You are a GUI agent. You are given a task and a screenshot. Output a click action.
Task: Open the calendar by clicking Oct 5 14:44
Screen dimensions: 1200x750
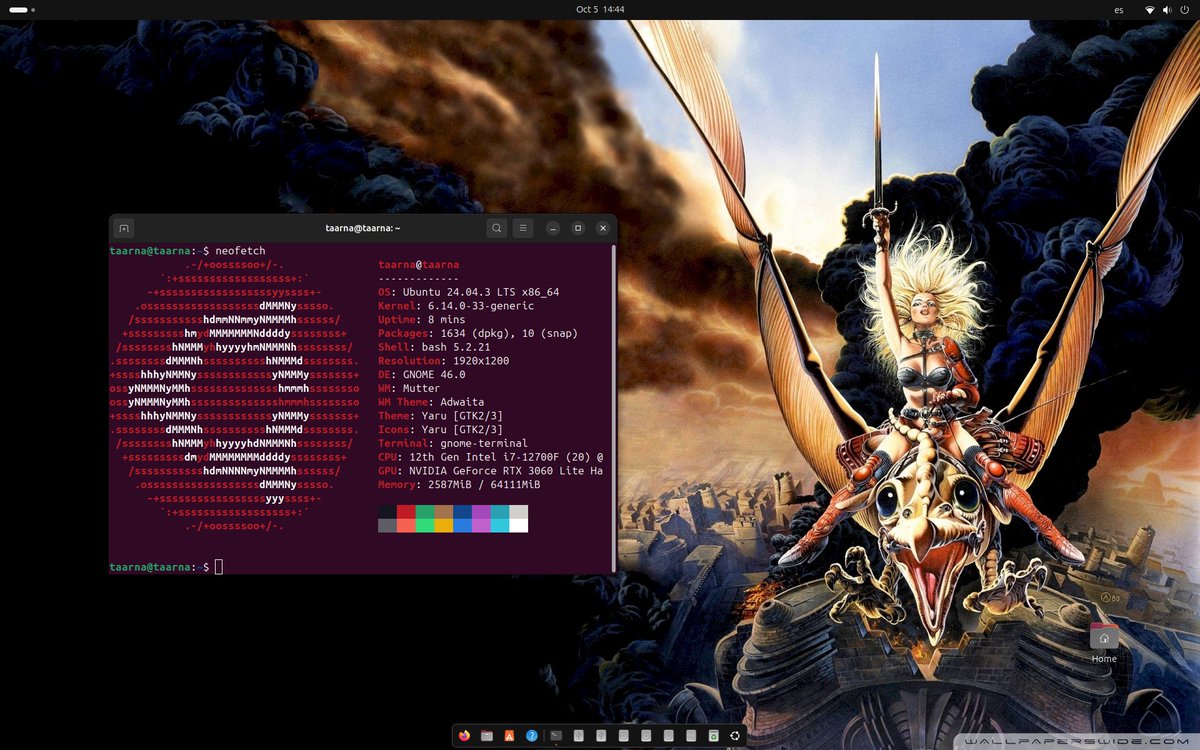600,9
